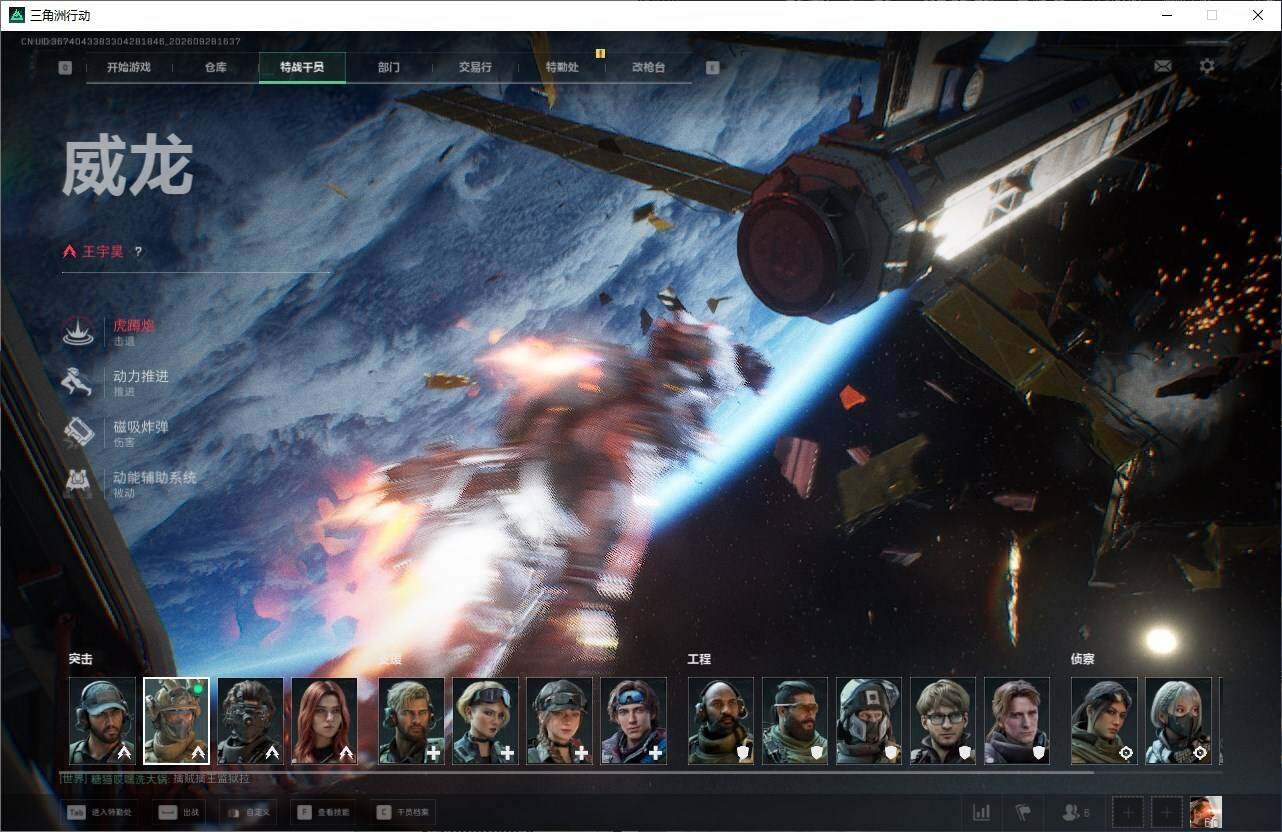Click the flag icon in bottom bar
Viewport: 1282px width, 832px height.
click(1023, 813)
